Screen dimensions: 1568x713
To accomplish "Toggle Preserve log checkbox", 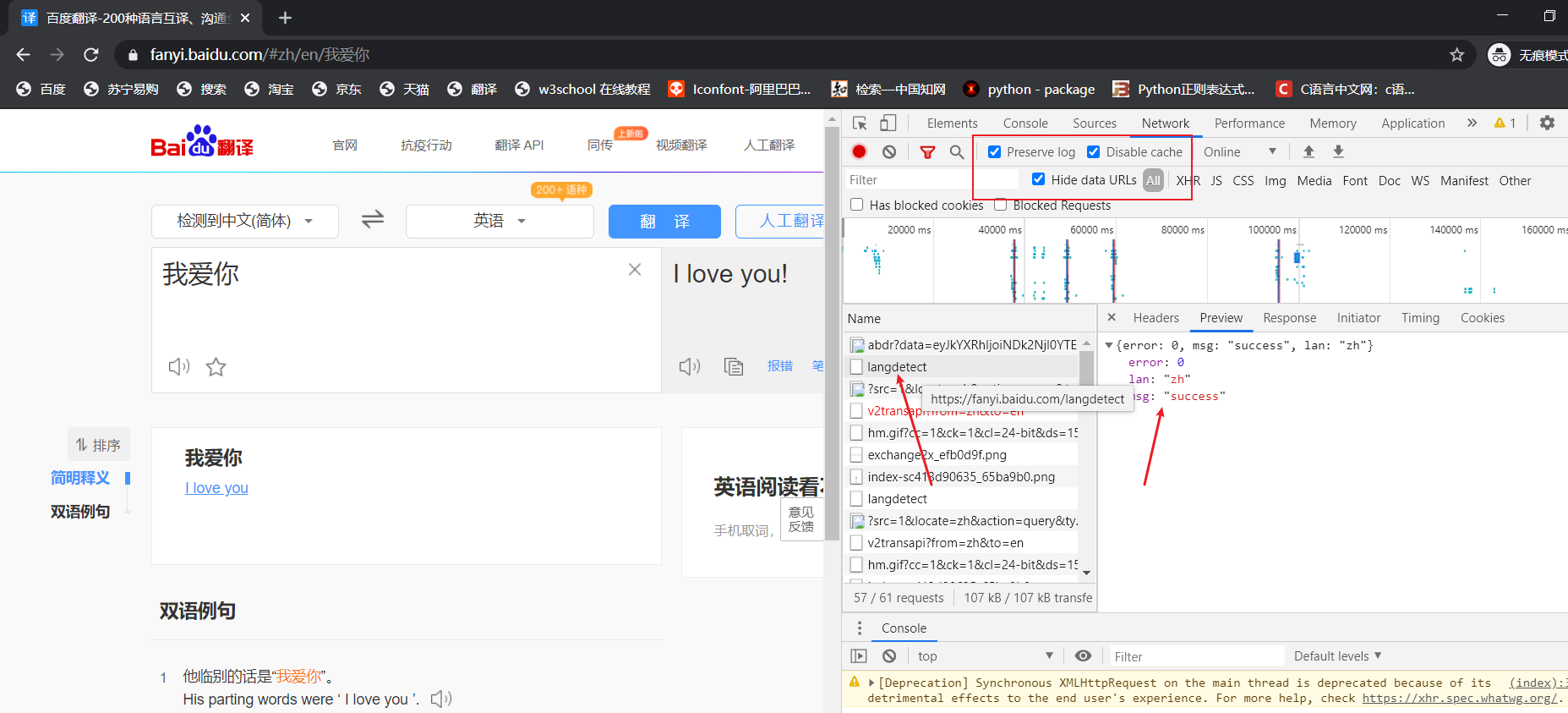I will pos(995,152).
